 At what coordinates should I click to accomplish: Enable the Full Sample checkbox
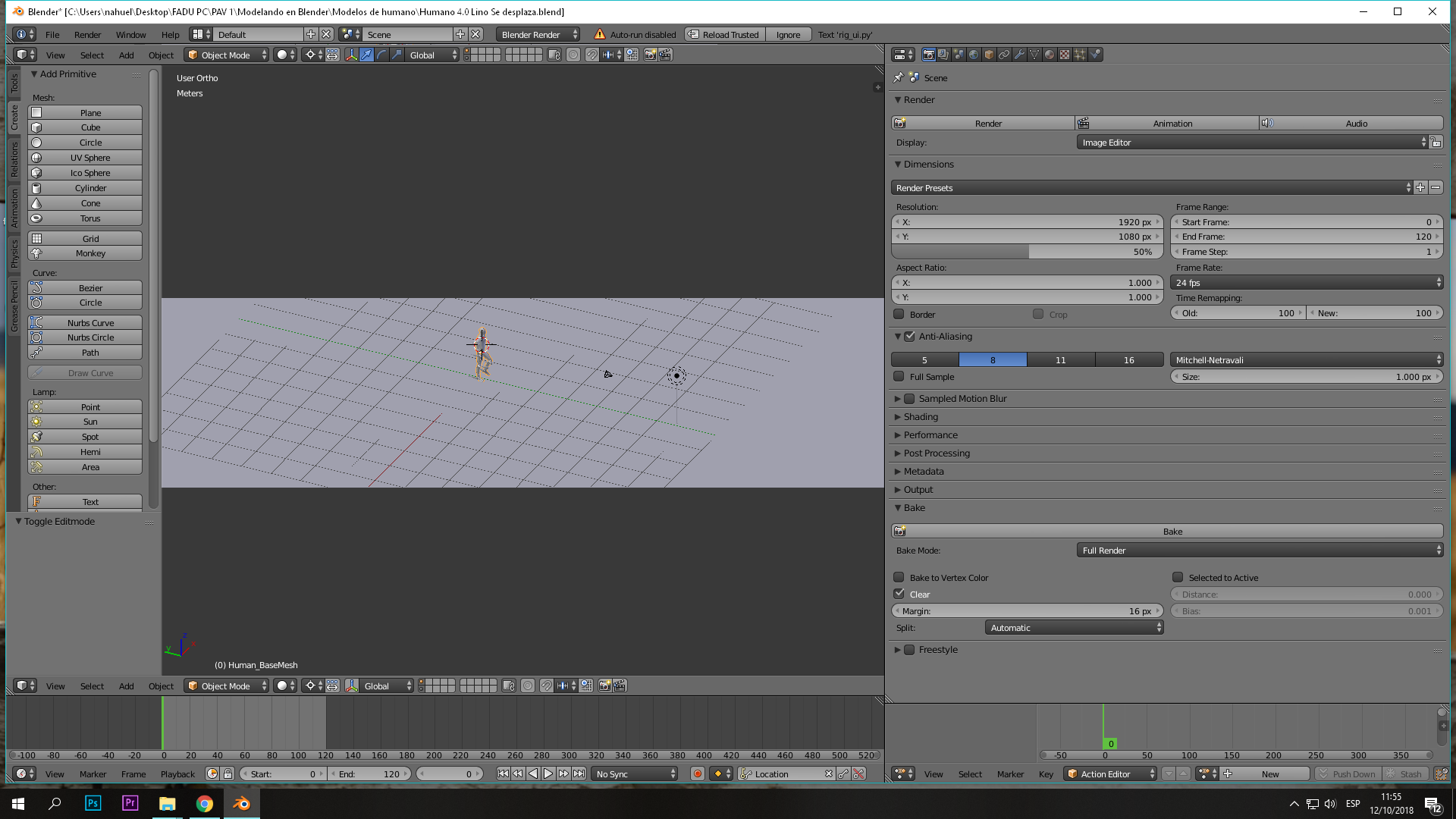pyautogui.click(x=899, y=377)
